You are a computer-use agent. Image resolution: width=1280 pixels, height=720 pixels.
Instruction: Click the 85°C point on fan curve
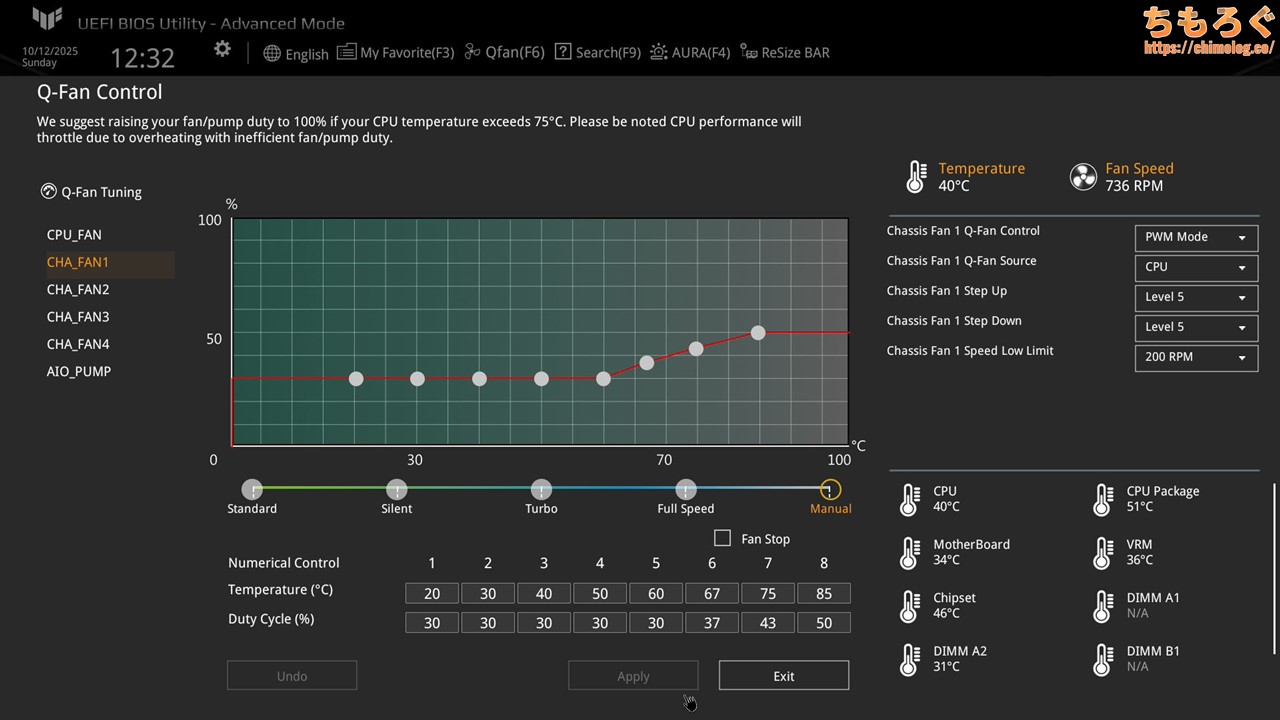758,333
